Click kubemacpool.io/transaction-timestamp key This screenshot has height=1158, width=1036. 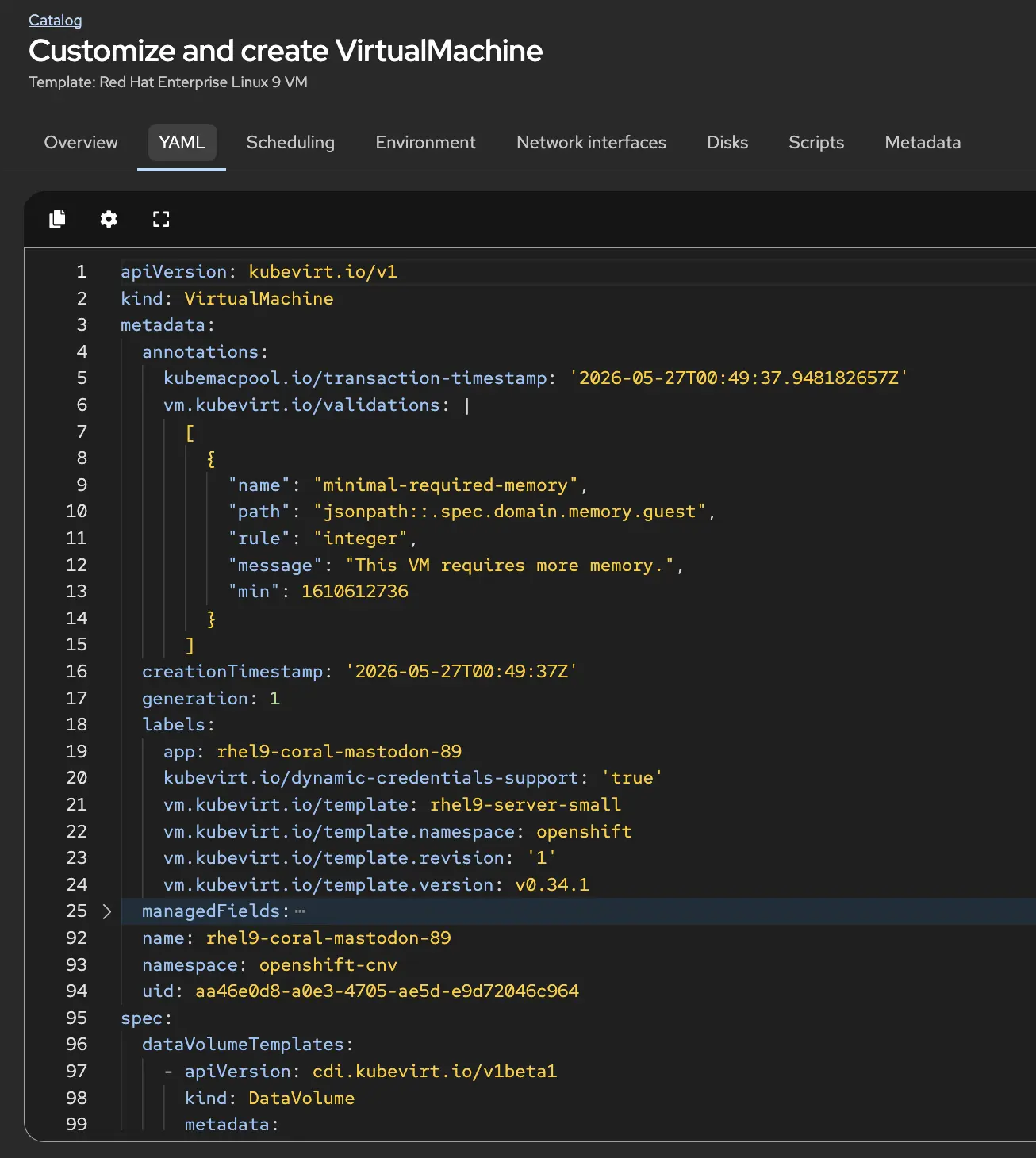pos(355,378)
